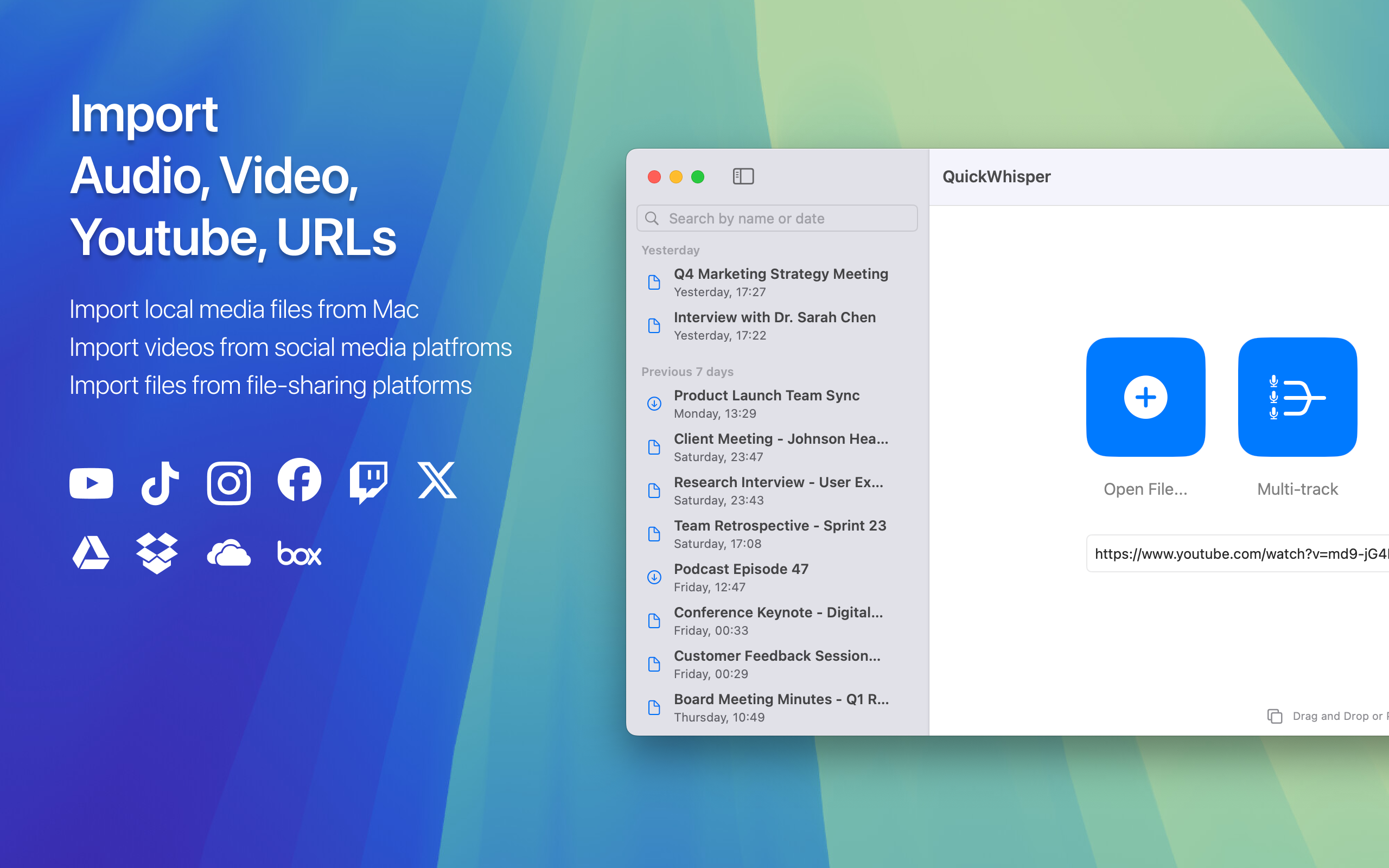This screenshot has width=1389, height=868.
Task: Toggle the sidebar visibility icon
Action: (743, 176)
